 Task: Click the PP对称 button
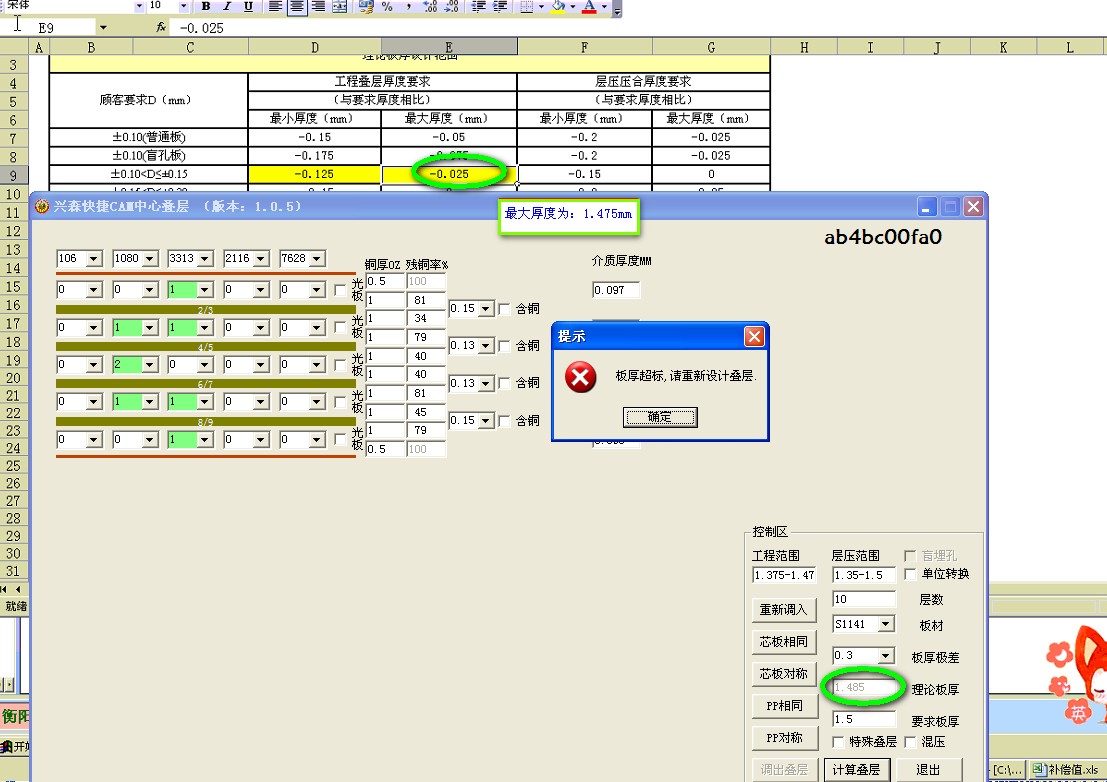click(x=784, y=738)
